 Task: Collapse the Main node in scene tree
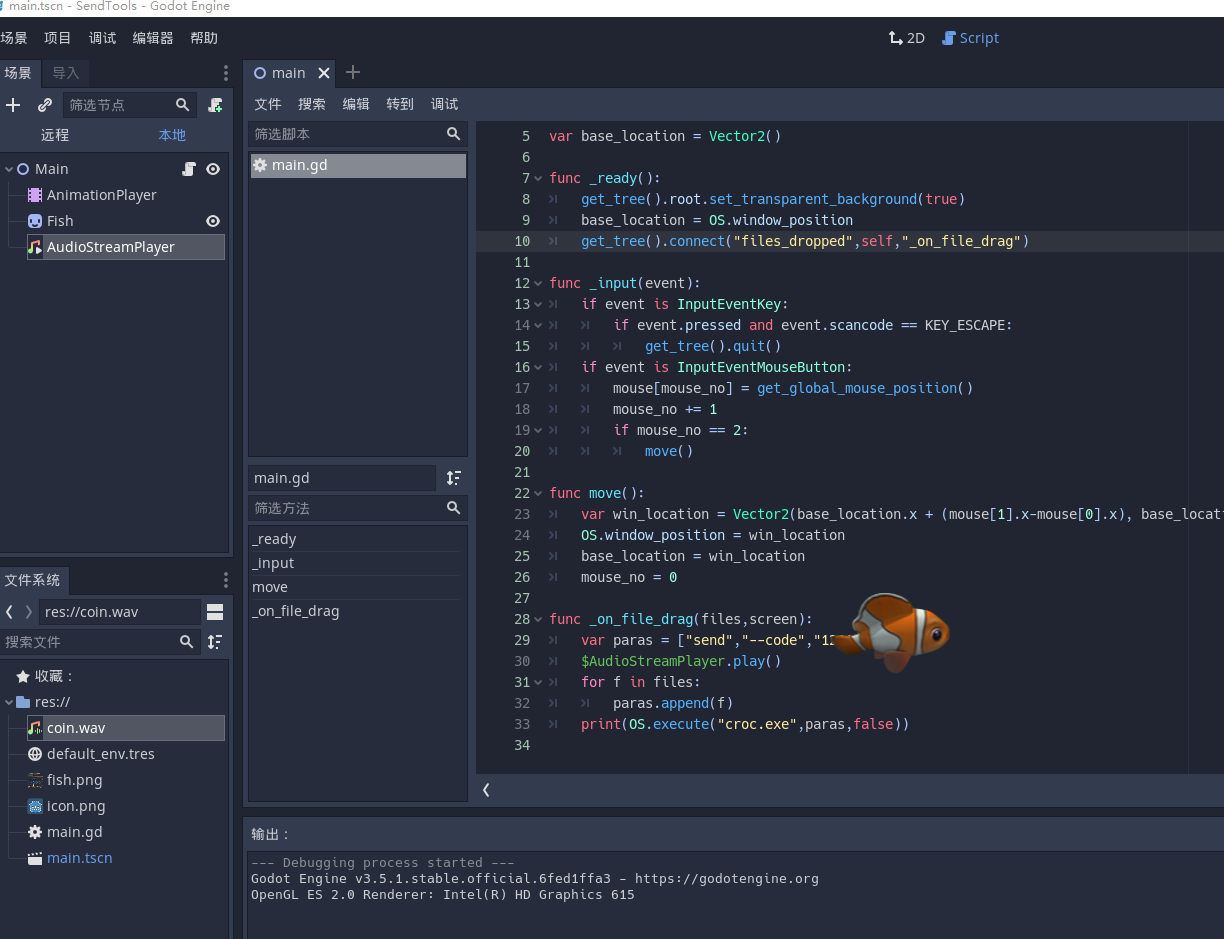tap(9, 169)
